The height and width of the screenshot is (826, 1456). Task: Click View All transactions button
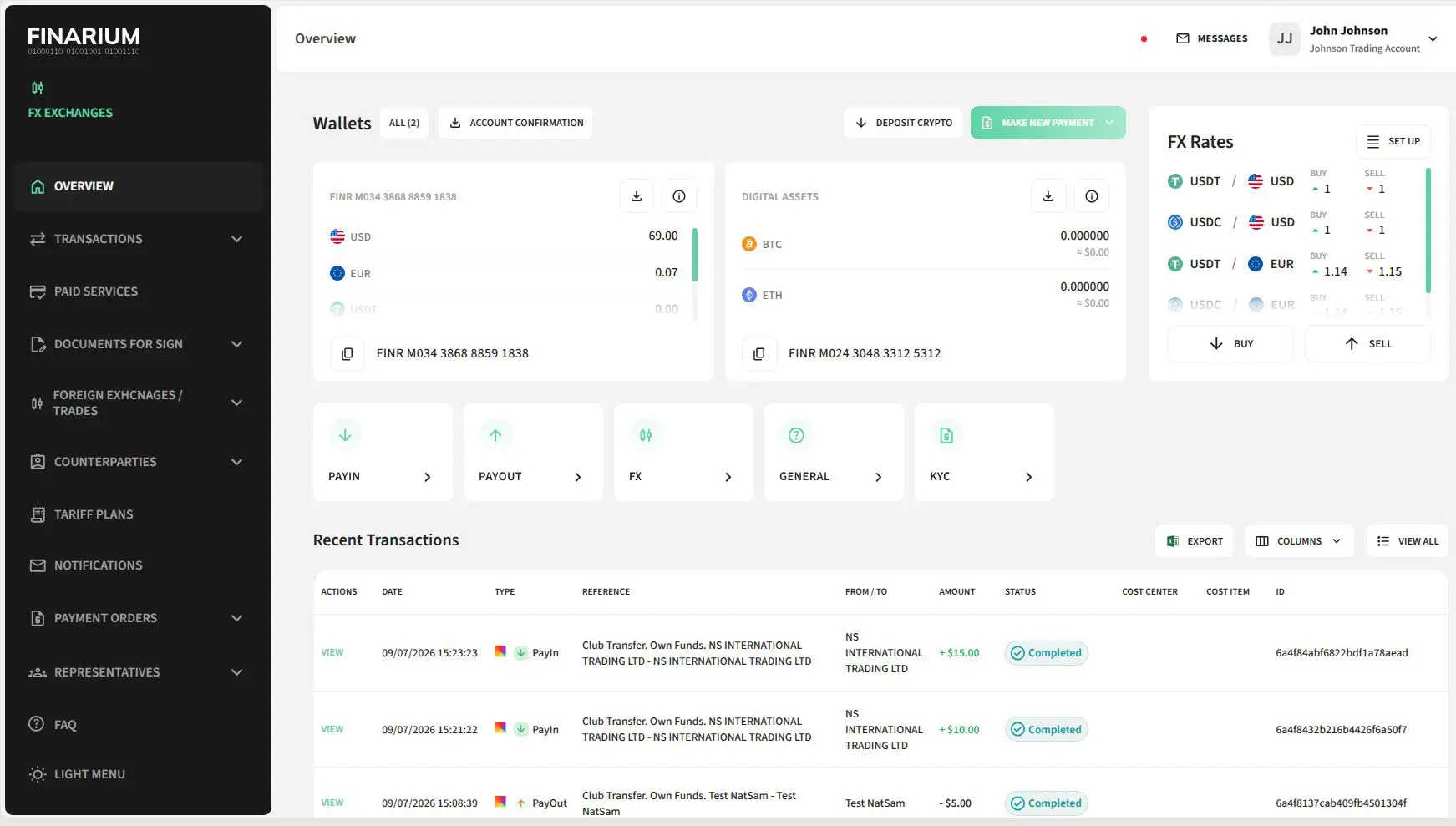point(1408,541)
